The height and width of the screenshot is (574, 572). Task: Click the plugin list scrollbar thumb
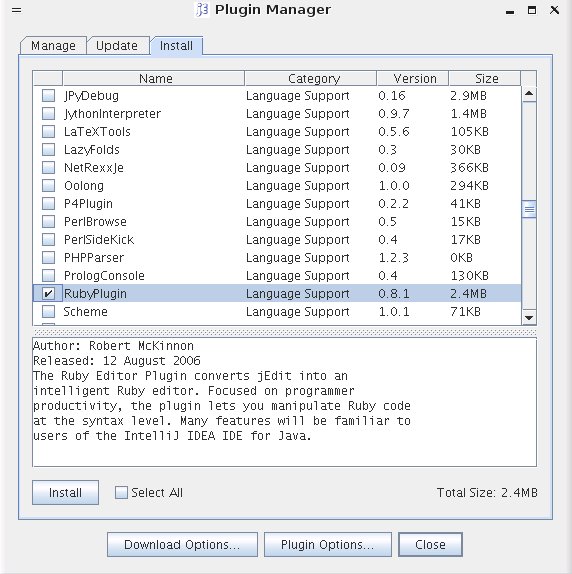point(529,209)
